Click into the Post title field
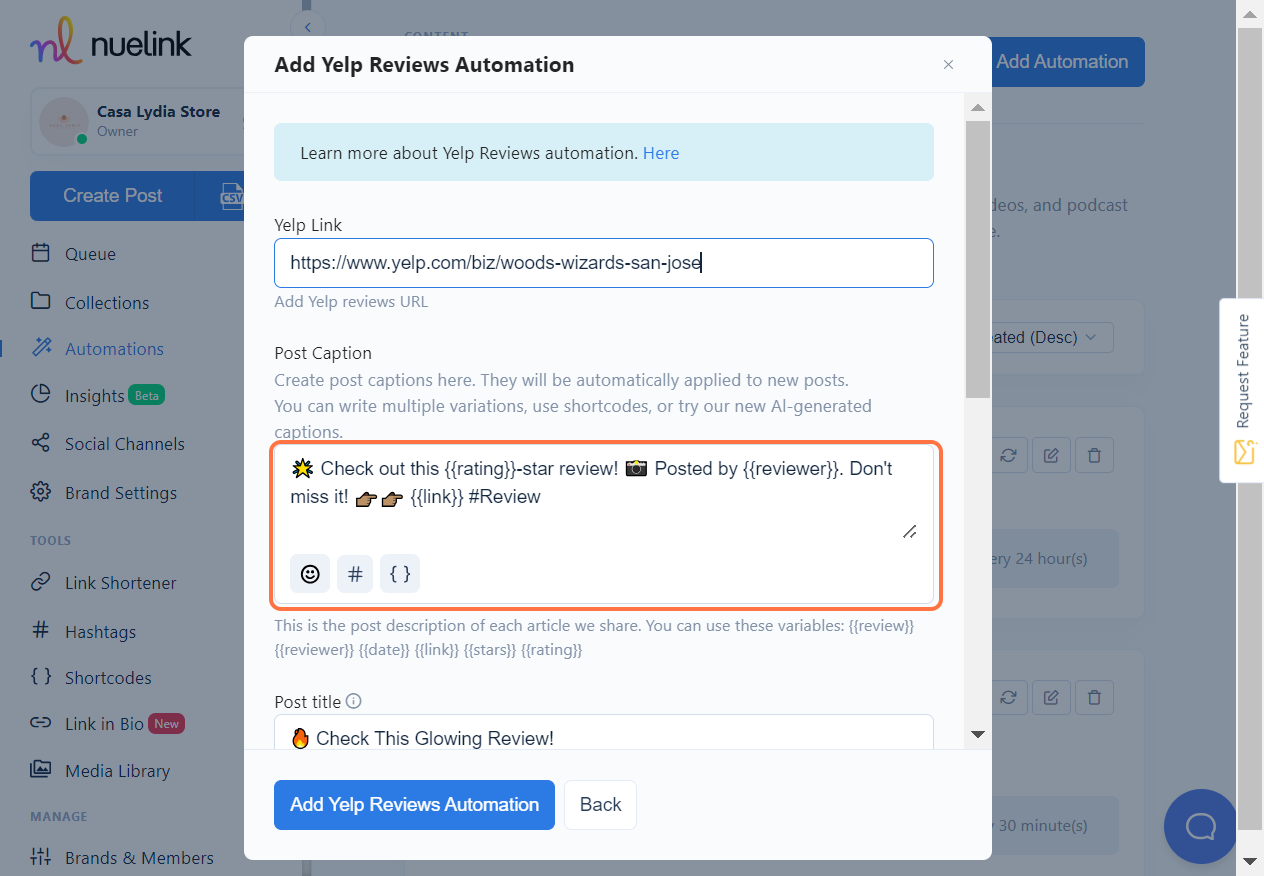This screenshot has width=1264, height=876. point(604,733)
